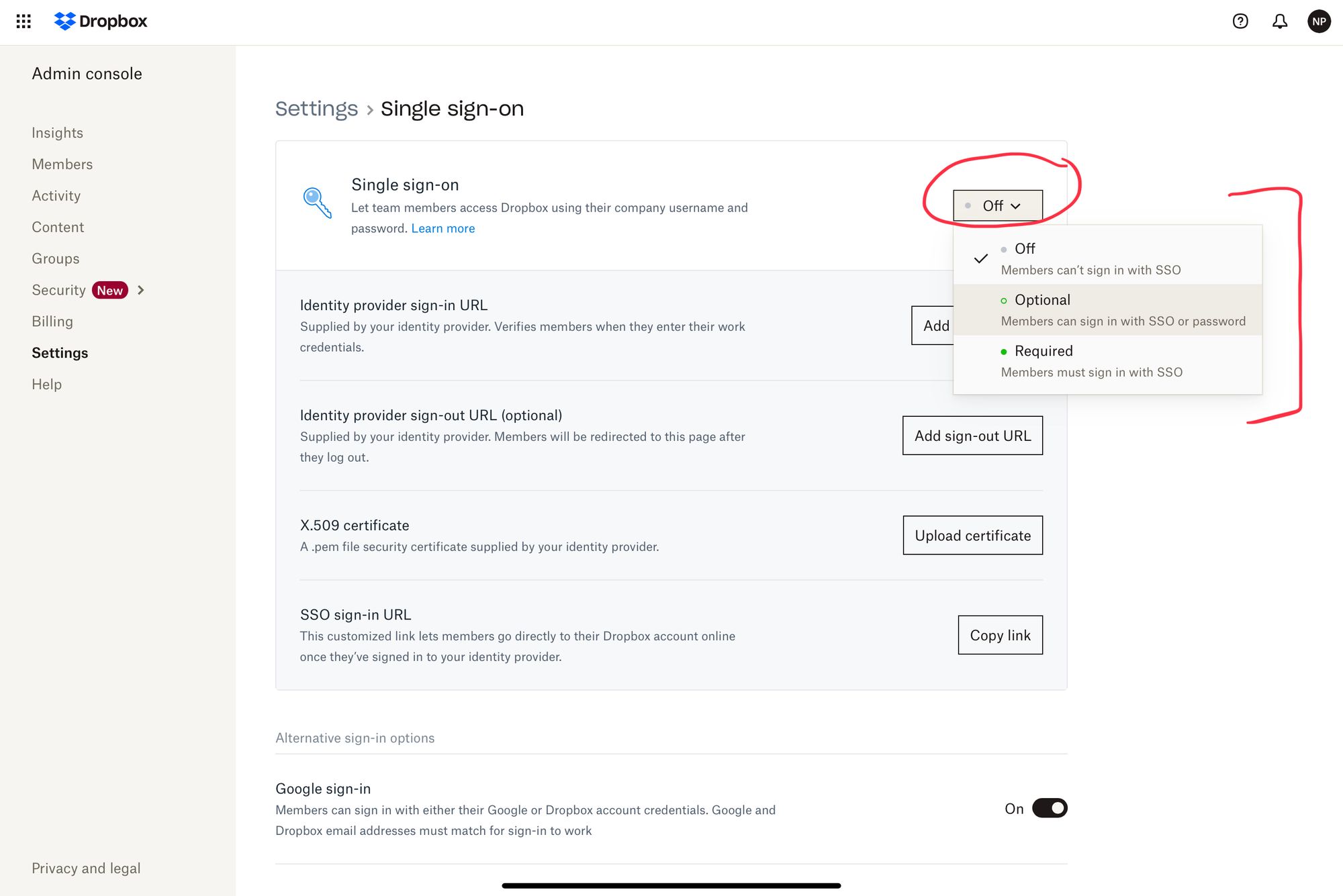Click Copy link button
This screenshot has height=896, width=1343.
pyautogui.click(x=1000, y=635)
